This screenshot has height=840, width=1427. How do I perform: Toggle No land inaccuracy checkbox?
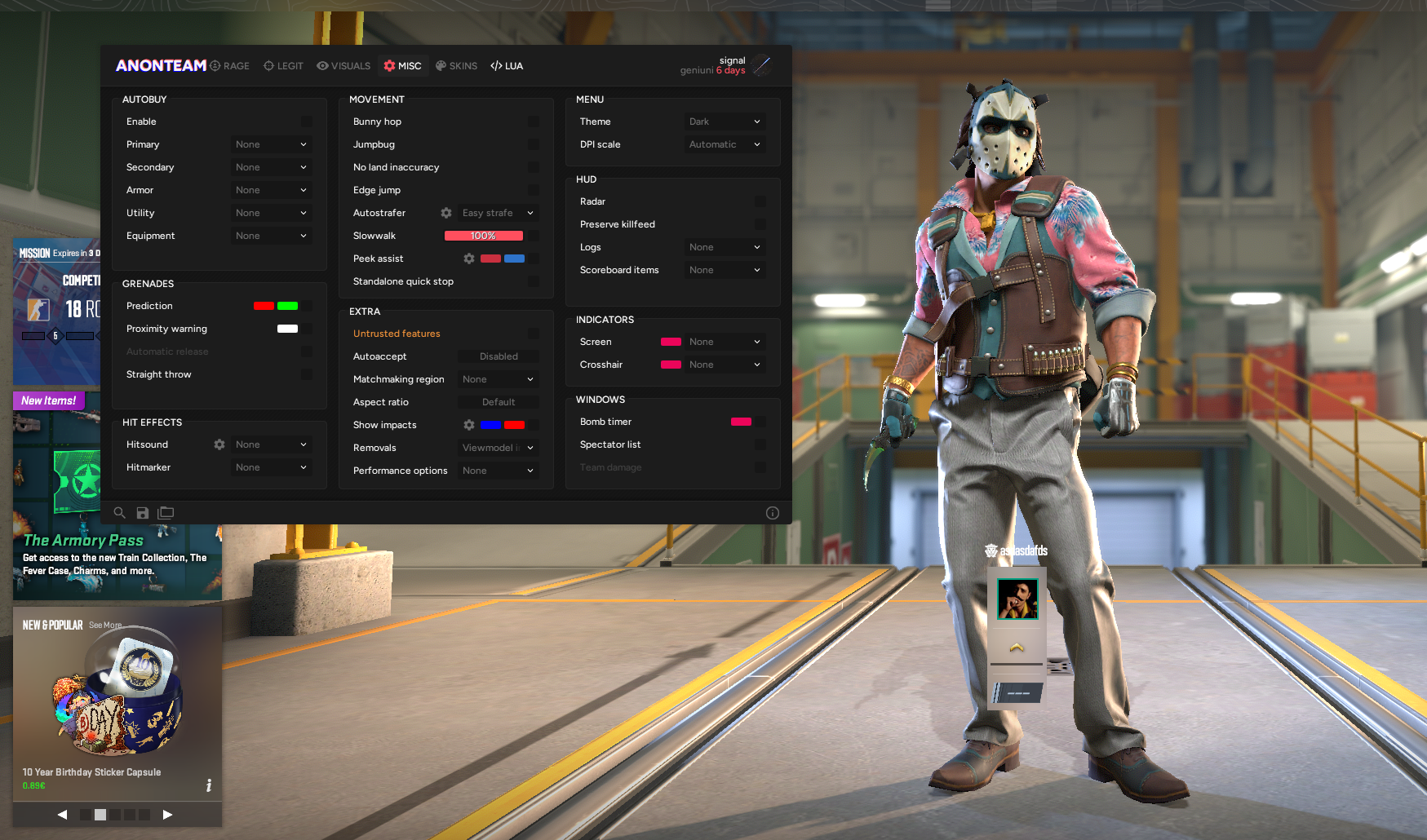tap(534, 167)
